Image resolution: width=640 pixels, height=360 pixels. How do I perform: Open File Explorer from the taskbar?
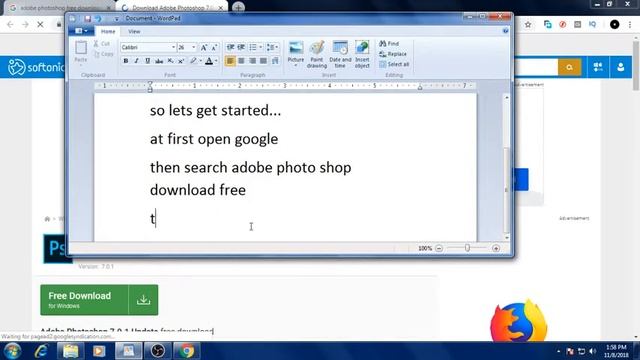click(x=70, y=351)
